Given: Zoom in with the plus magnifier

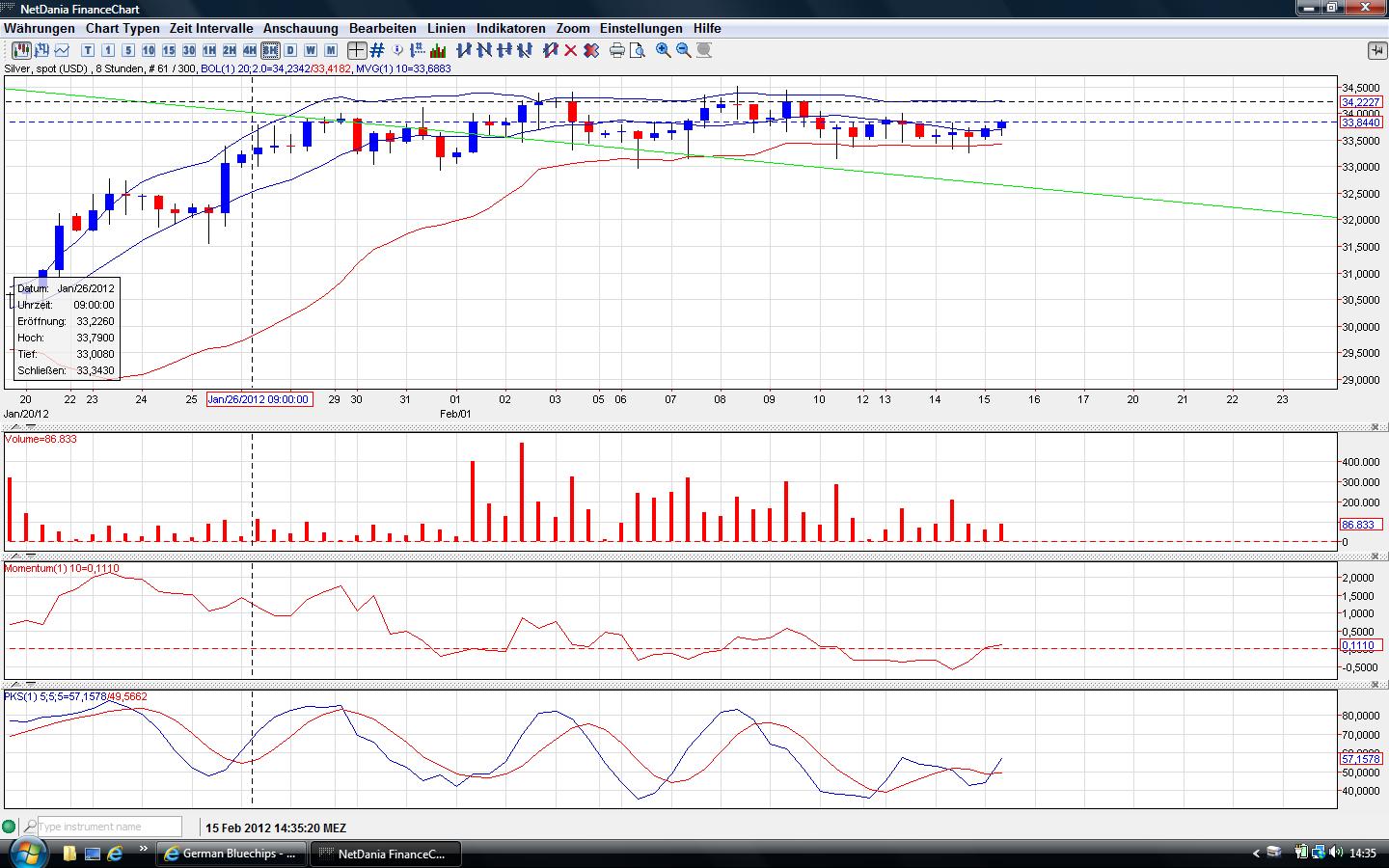Looking at the screenshot, I should click(664, 50).
